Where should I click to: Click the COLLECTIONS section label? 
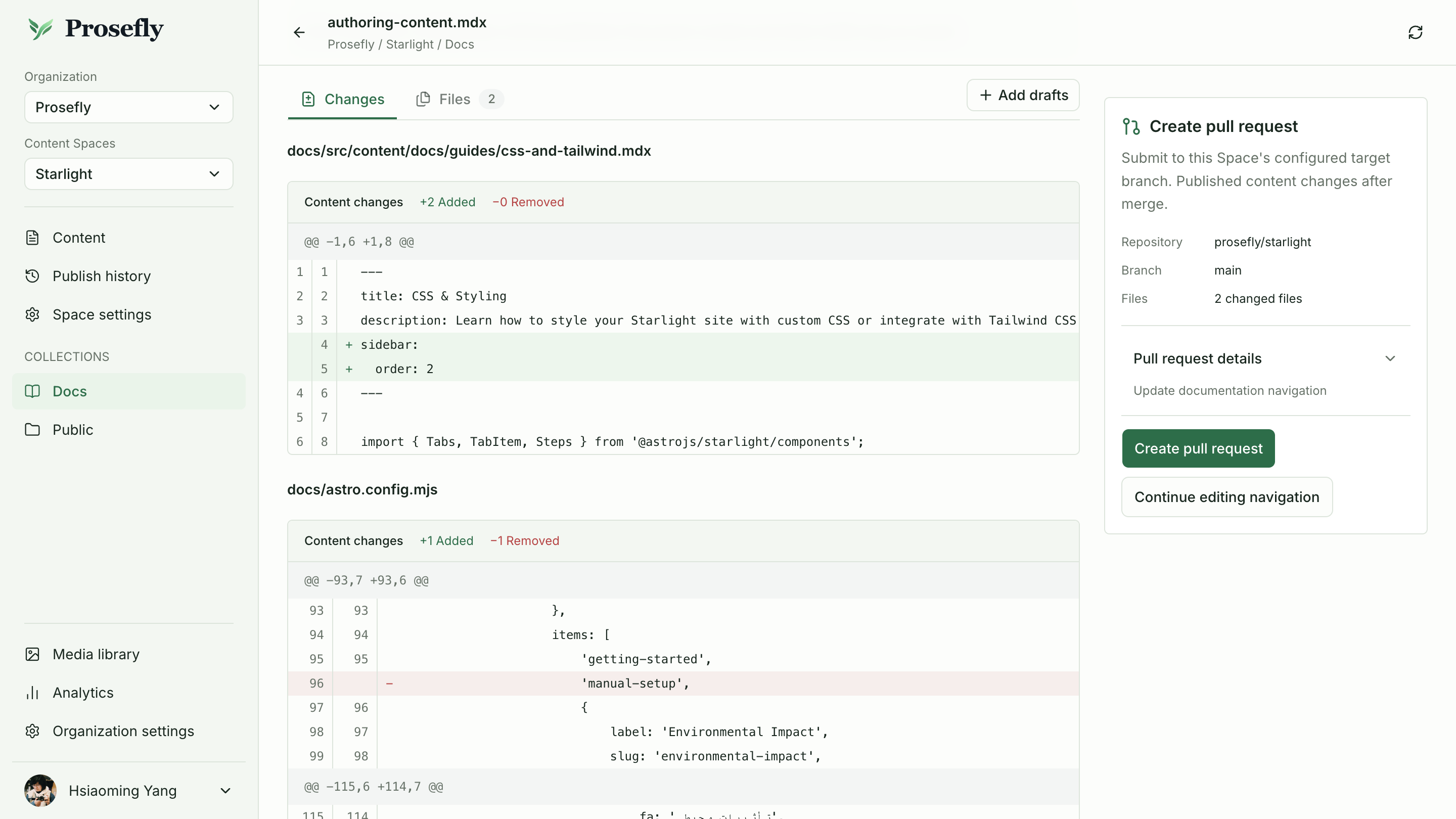coord(67,356)
